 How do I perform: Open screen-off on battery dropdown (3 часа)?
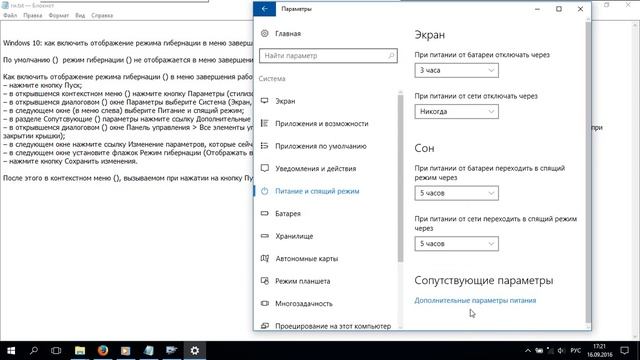456,70
